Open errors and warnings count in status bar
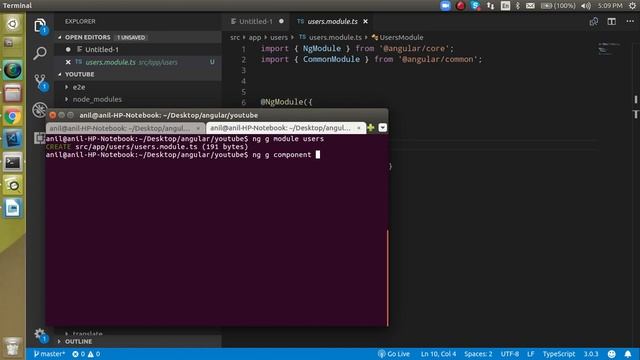This screenshot has height=360, width=640. [x=86, y=354]
